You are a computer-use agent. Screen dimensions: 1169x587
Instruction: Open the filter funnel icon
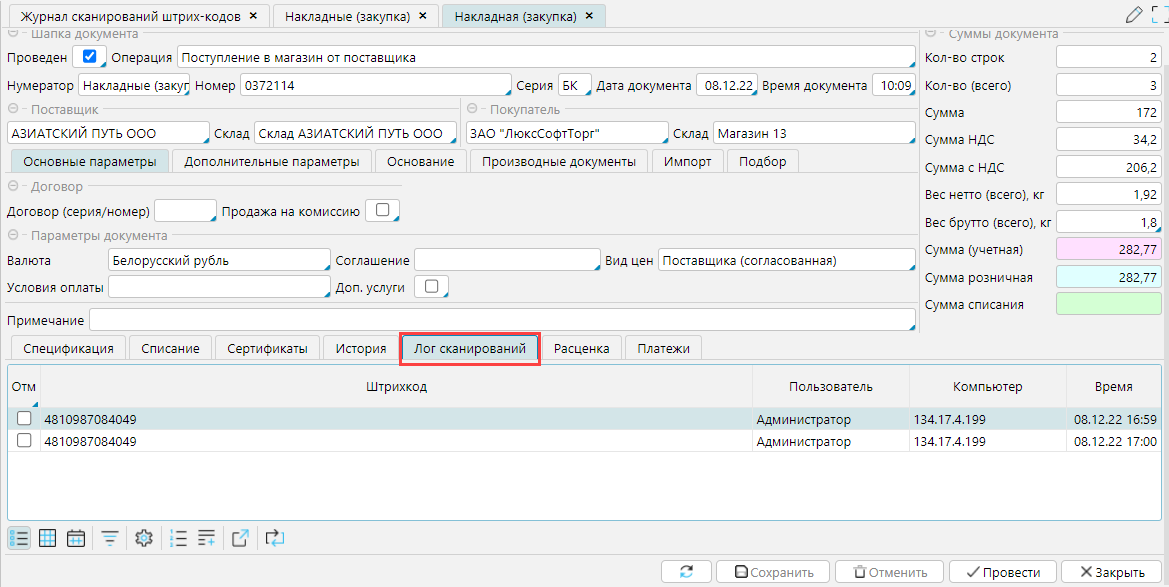[109, 538]
